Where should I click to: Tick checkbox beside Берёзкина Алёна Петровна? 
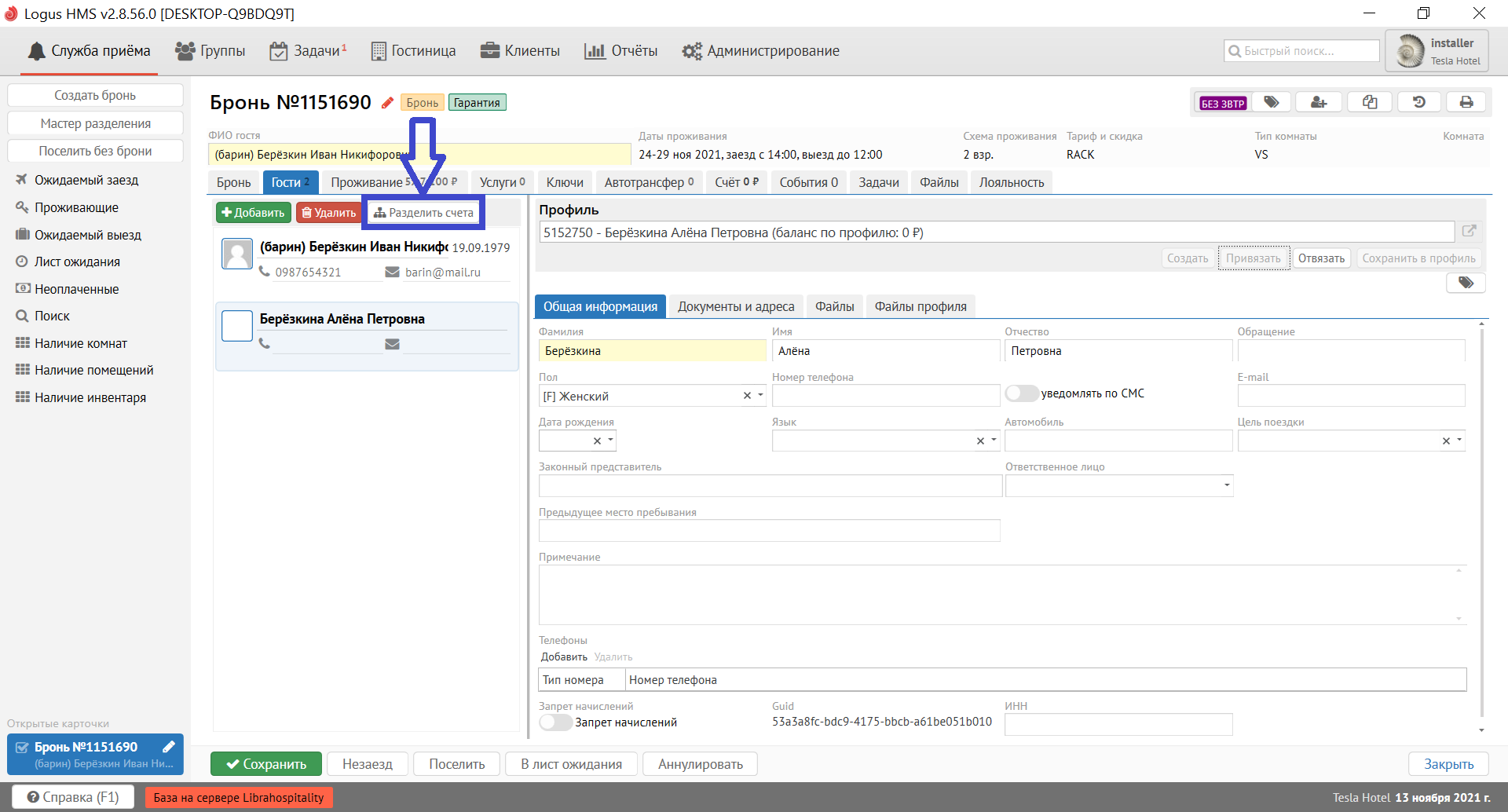[237, 326]
